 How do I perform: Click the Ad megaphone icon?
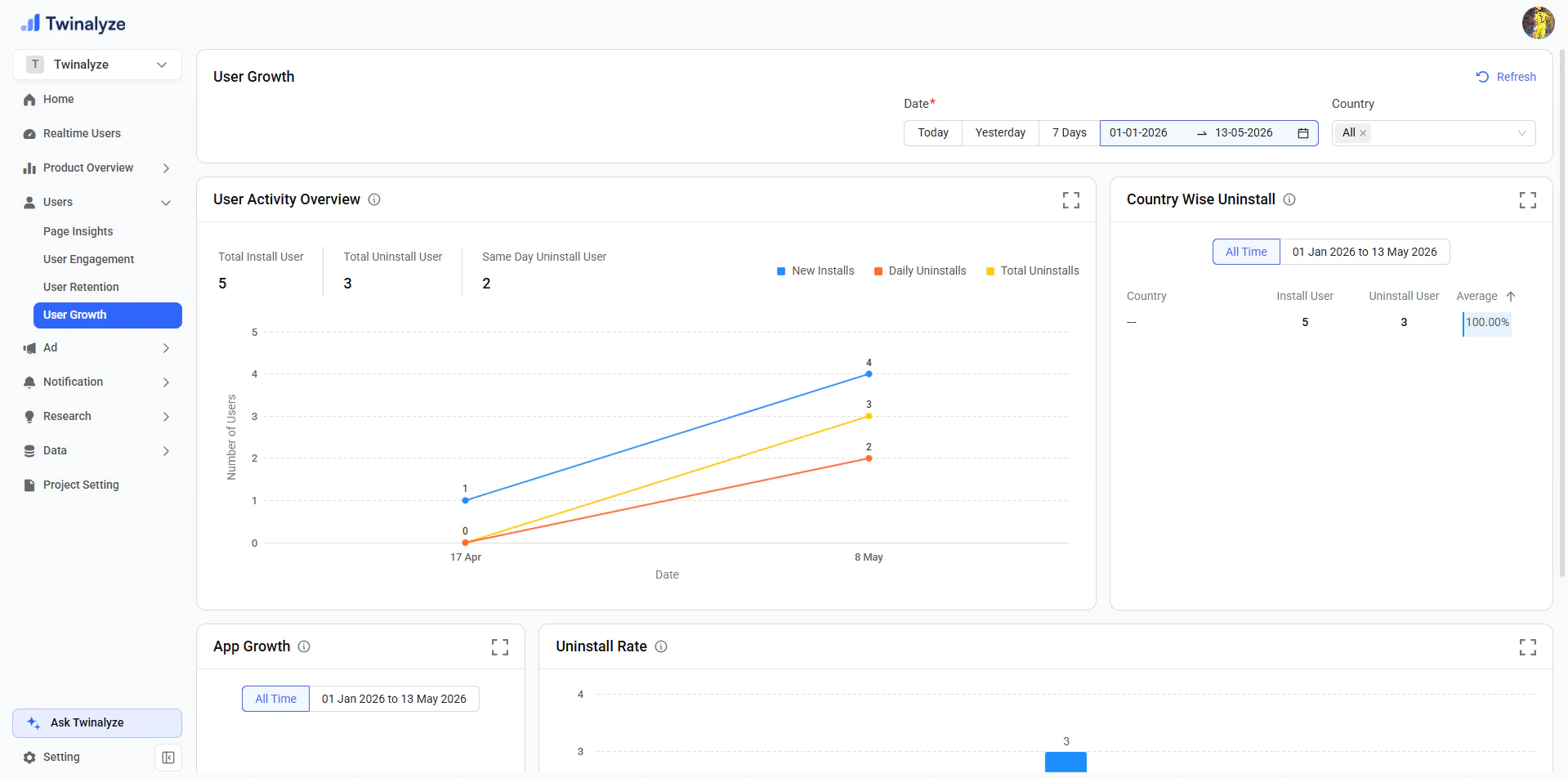click(x=29, y=348)
